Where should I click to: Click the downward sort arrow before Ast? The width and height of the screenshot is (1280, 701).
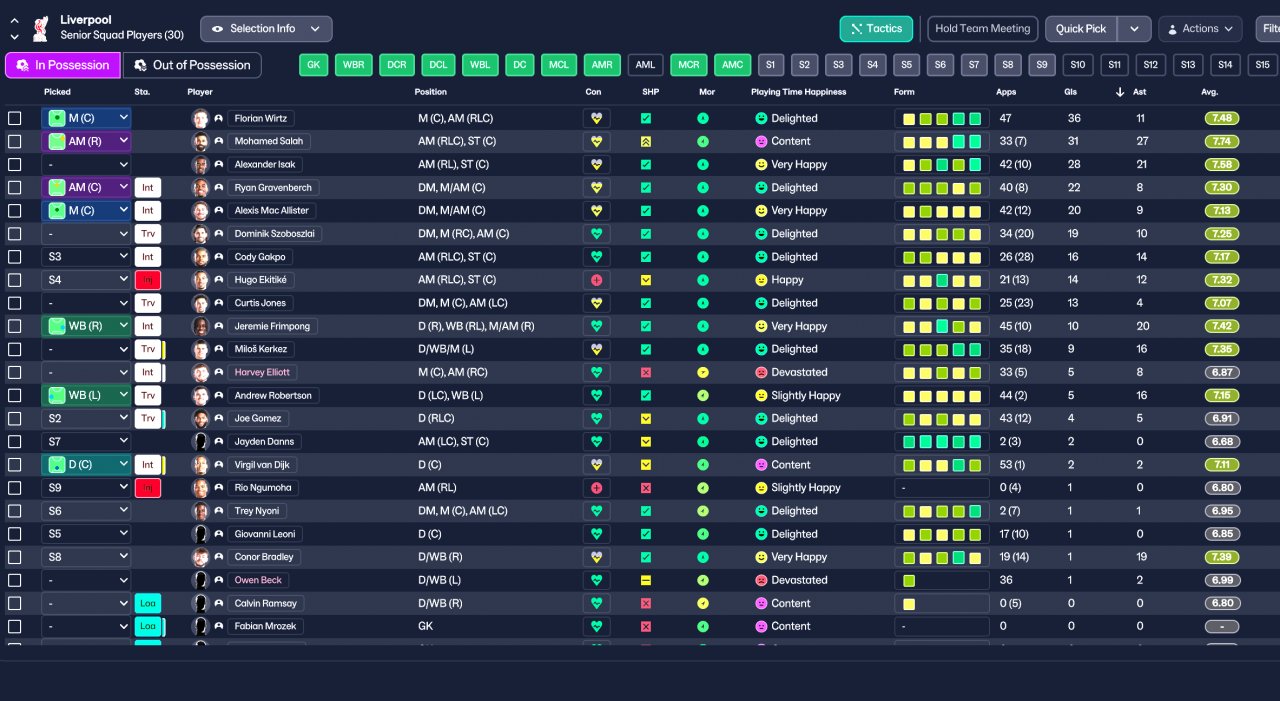click(1120, 92)
